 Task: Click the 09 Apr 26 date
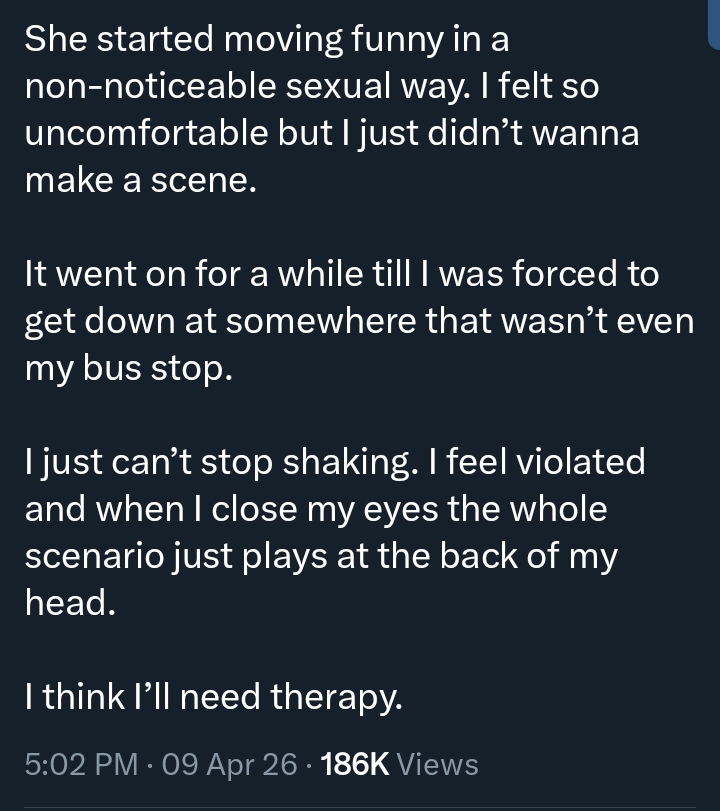pyautogui.click(x=229, y=765)
